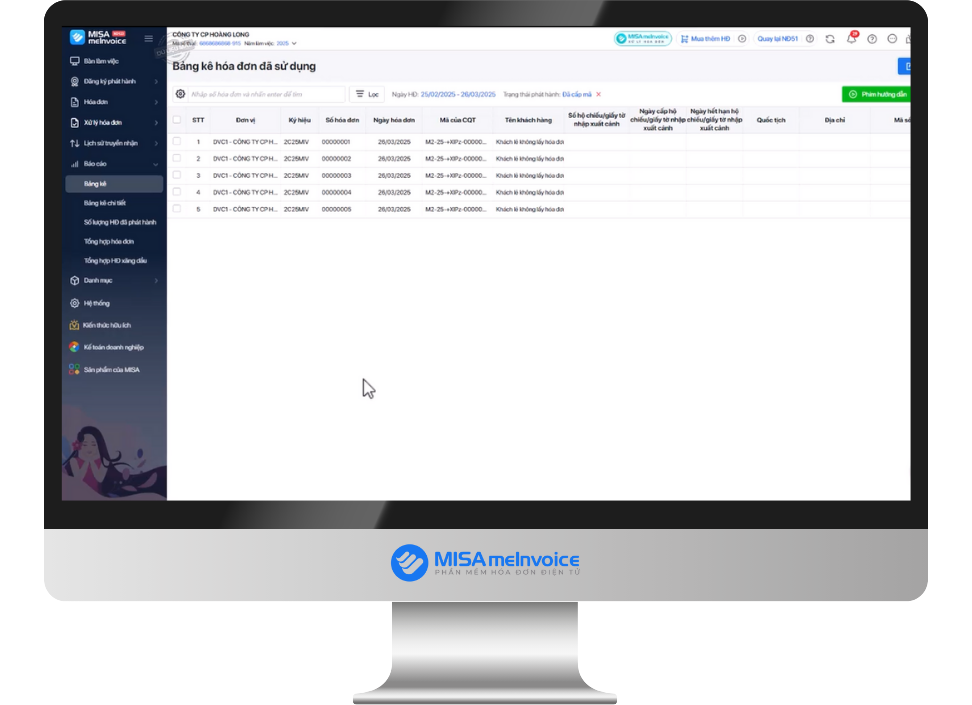Open the more options ellipsis icon
This screenshot has height=705, width=972.
[x=892, y=39]
